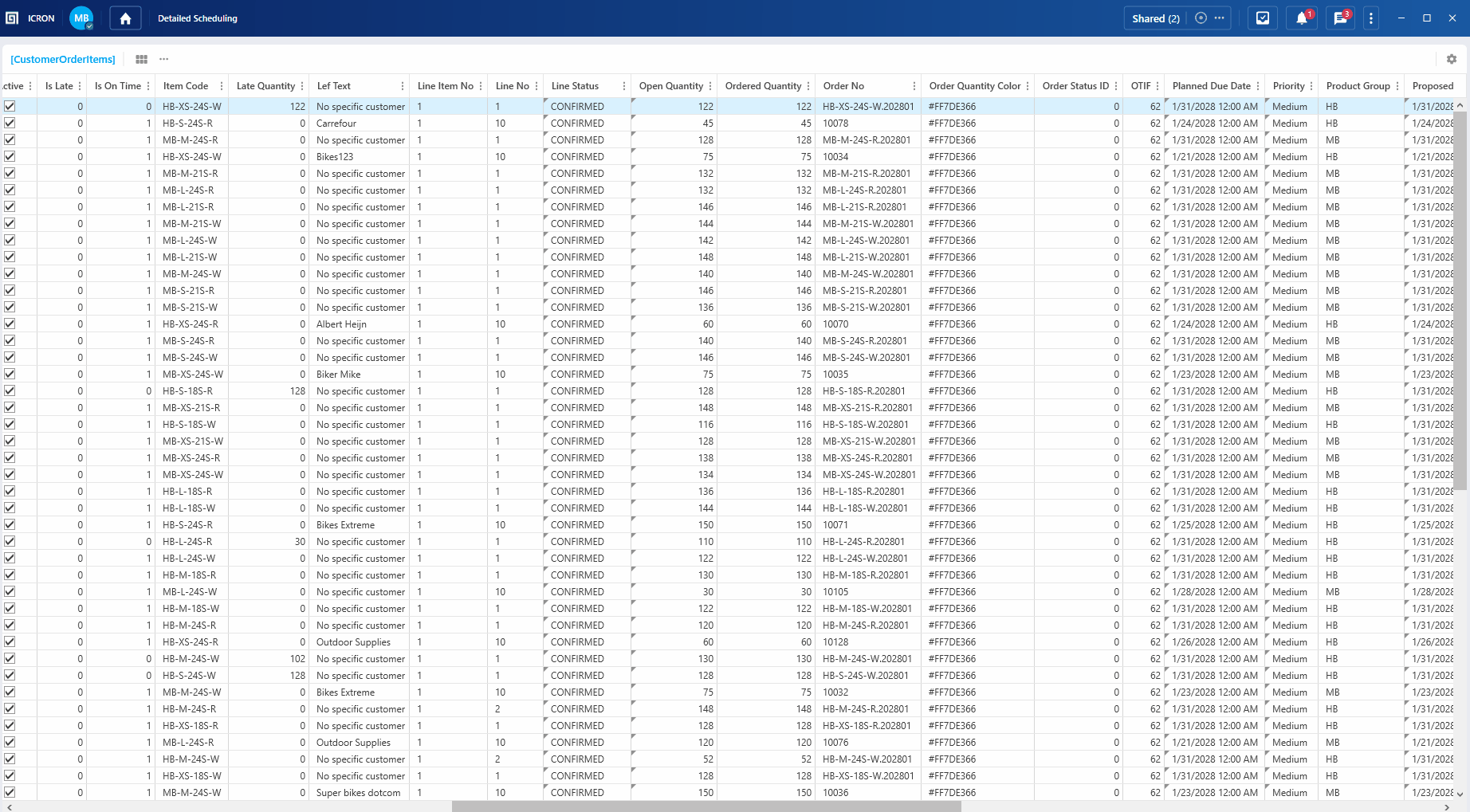Uncheck Active box for Carrefour row
Screen dimensions: 1470x812
pyautogui.click(x=10, y=123)
